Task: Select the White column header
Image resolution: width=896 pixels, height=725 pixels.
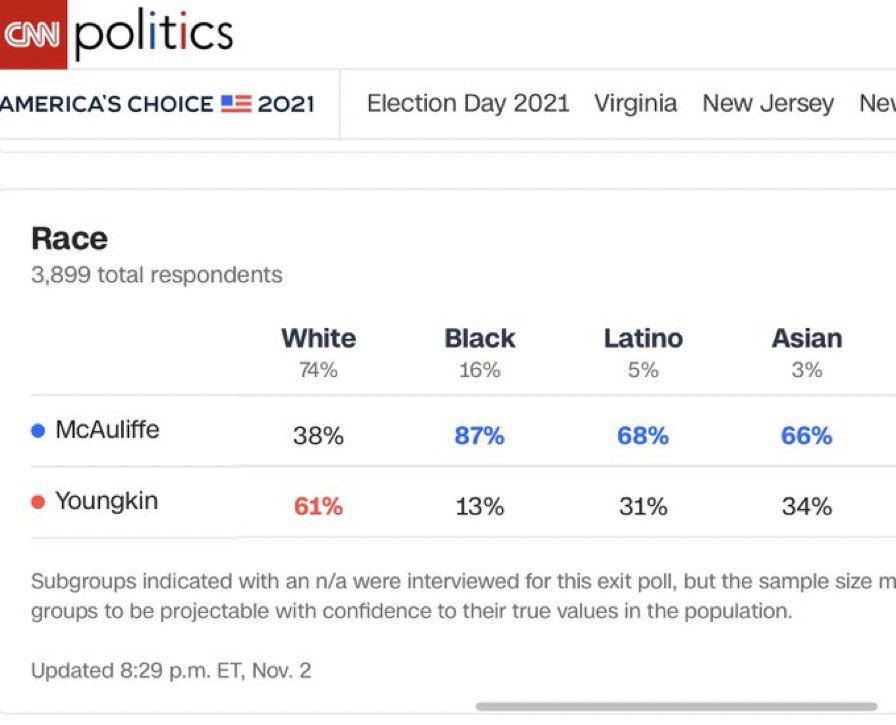Action: pyautogui.click(x=318, y=338)
